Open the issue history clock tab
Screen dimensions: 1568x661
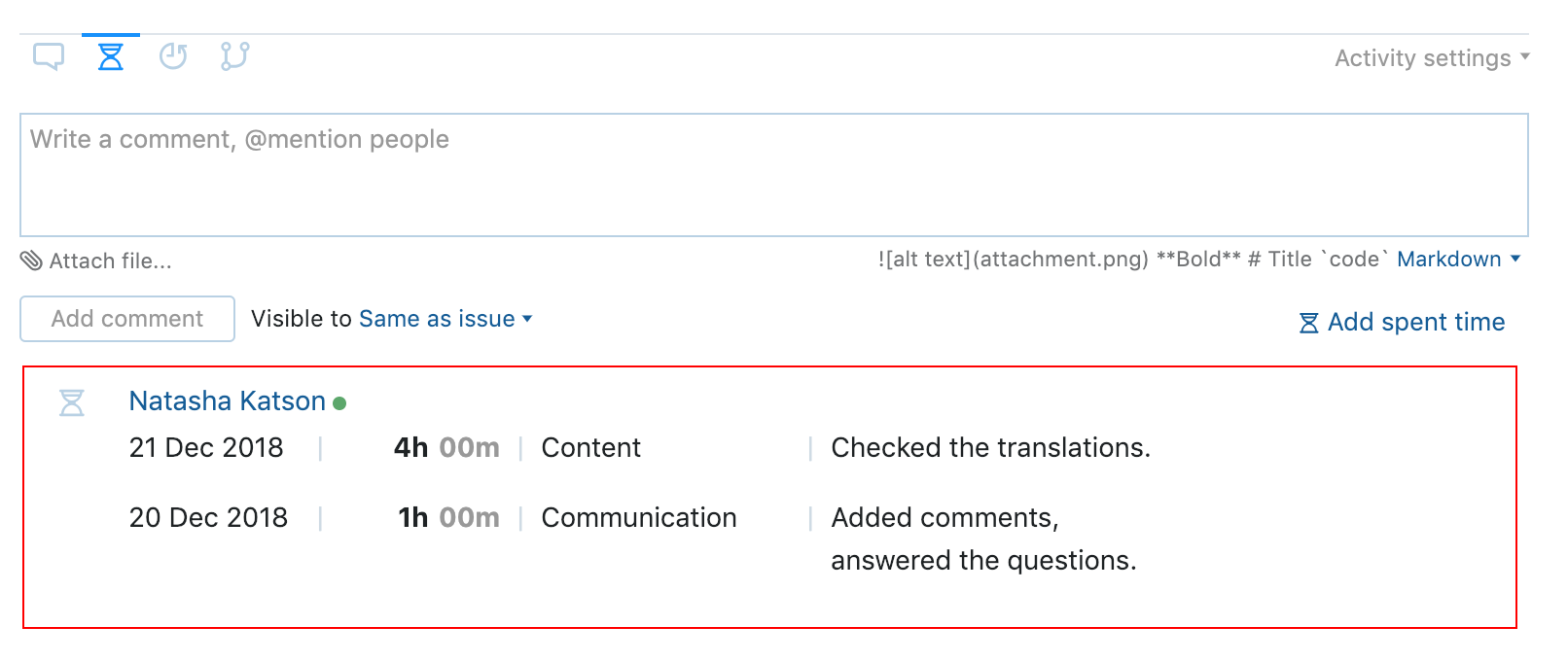coord(173,56)
